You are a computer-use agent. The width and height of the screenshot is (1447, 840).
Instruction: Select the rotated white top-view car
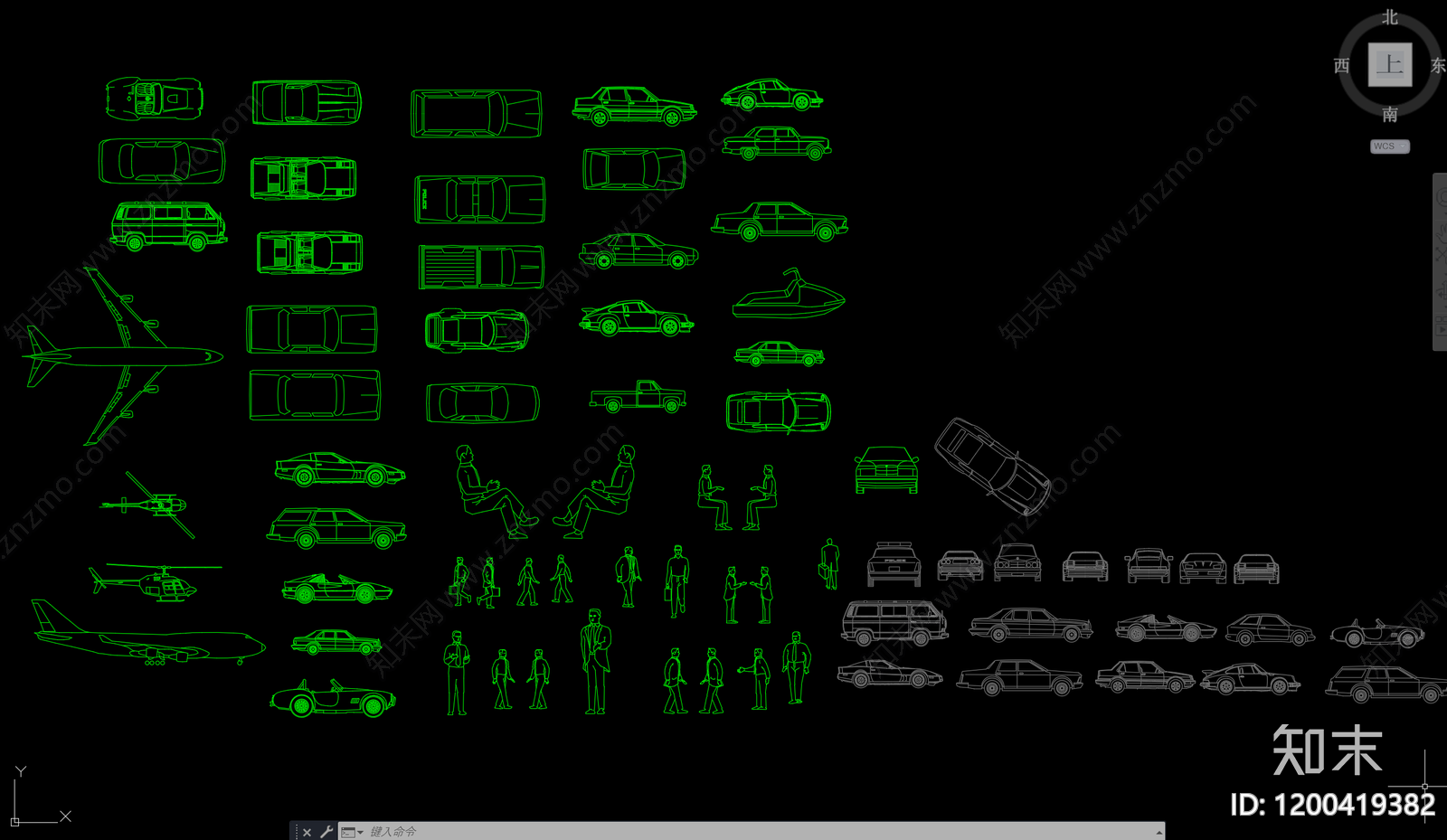(992, 466)
